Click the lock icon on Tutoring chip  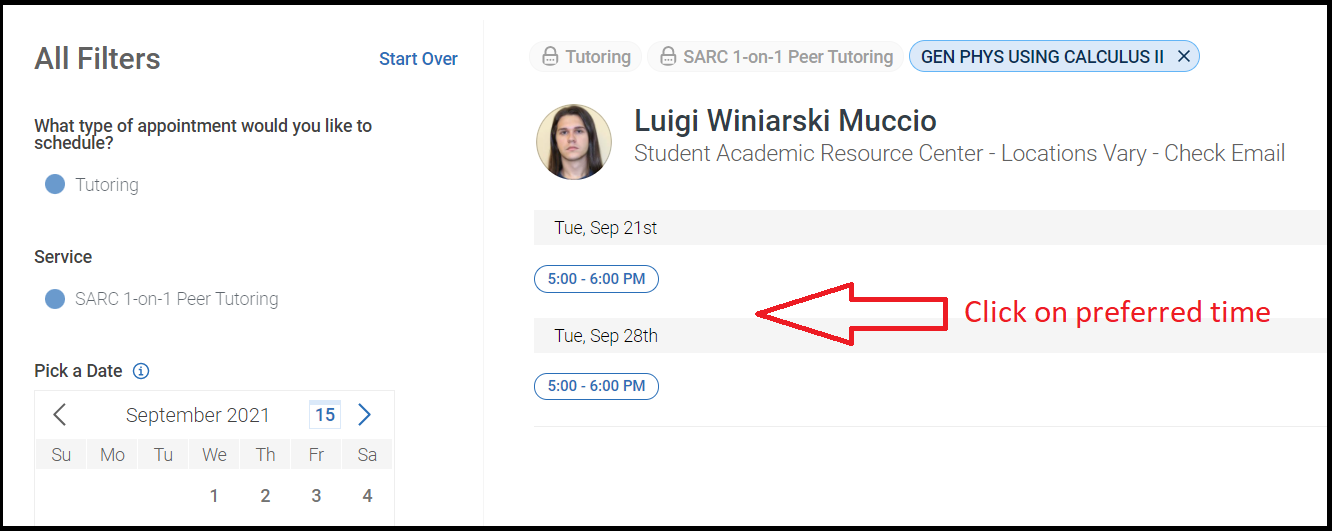pyautogui.click(x=549, y=57)
